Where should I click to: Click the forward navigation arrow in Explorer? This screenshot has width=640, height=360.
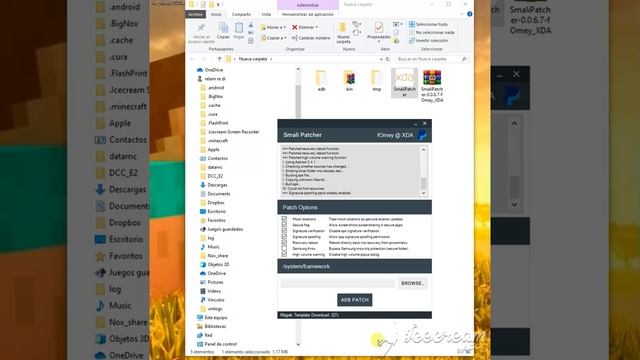point(204,59)
